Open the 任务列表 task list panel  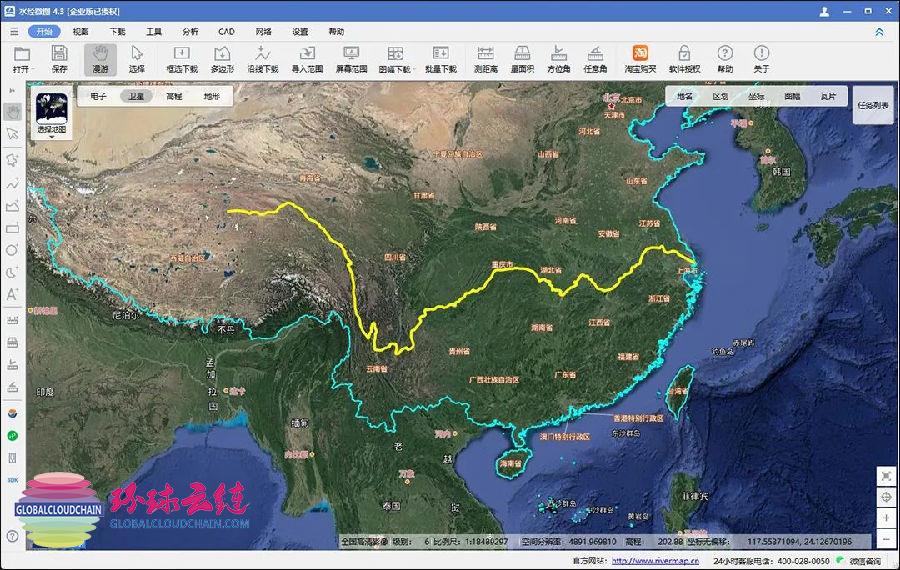[x=872, y=104]
